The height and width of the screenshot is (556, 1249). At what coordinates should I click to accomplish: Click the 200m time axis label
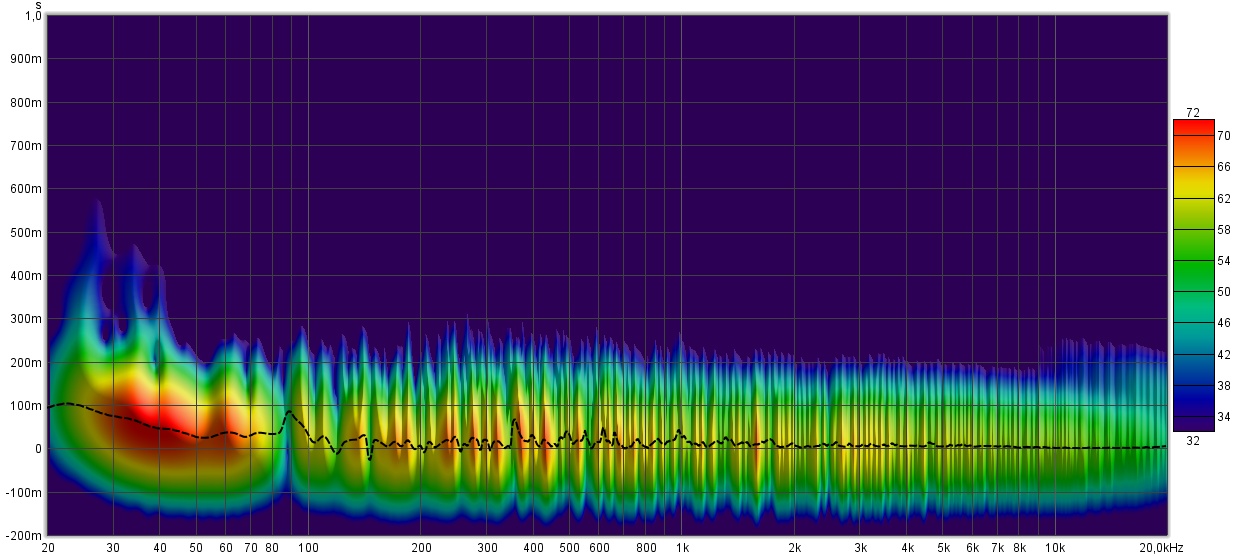click(28, 363)
